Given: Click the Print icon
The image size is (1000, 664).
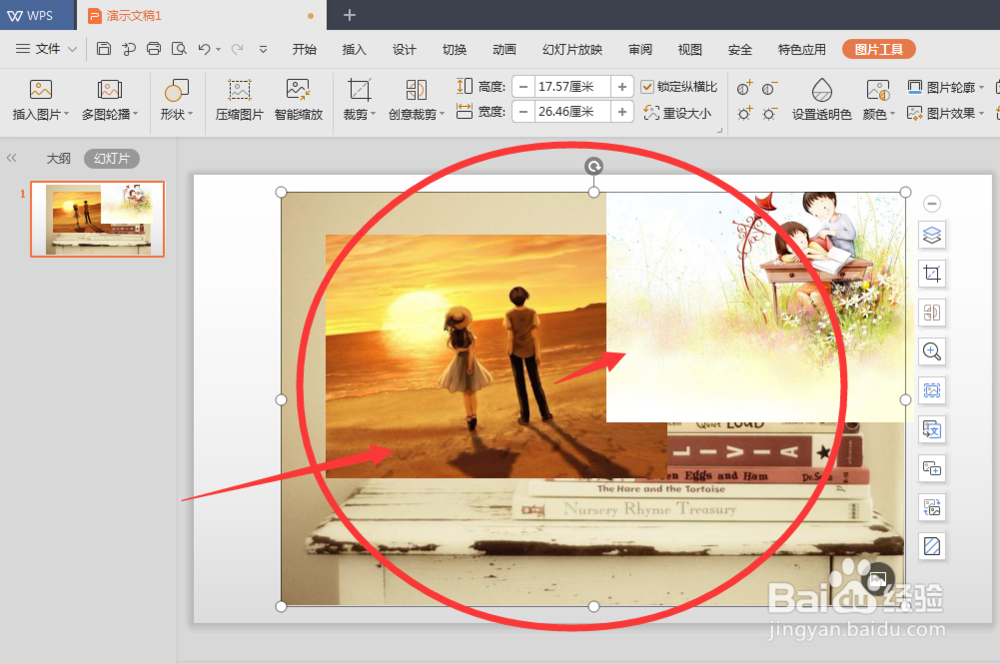Looking at the screenshot, I should click(154, 49).
